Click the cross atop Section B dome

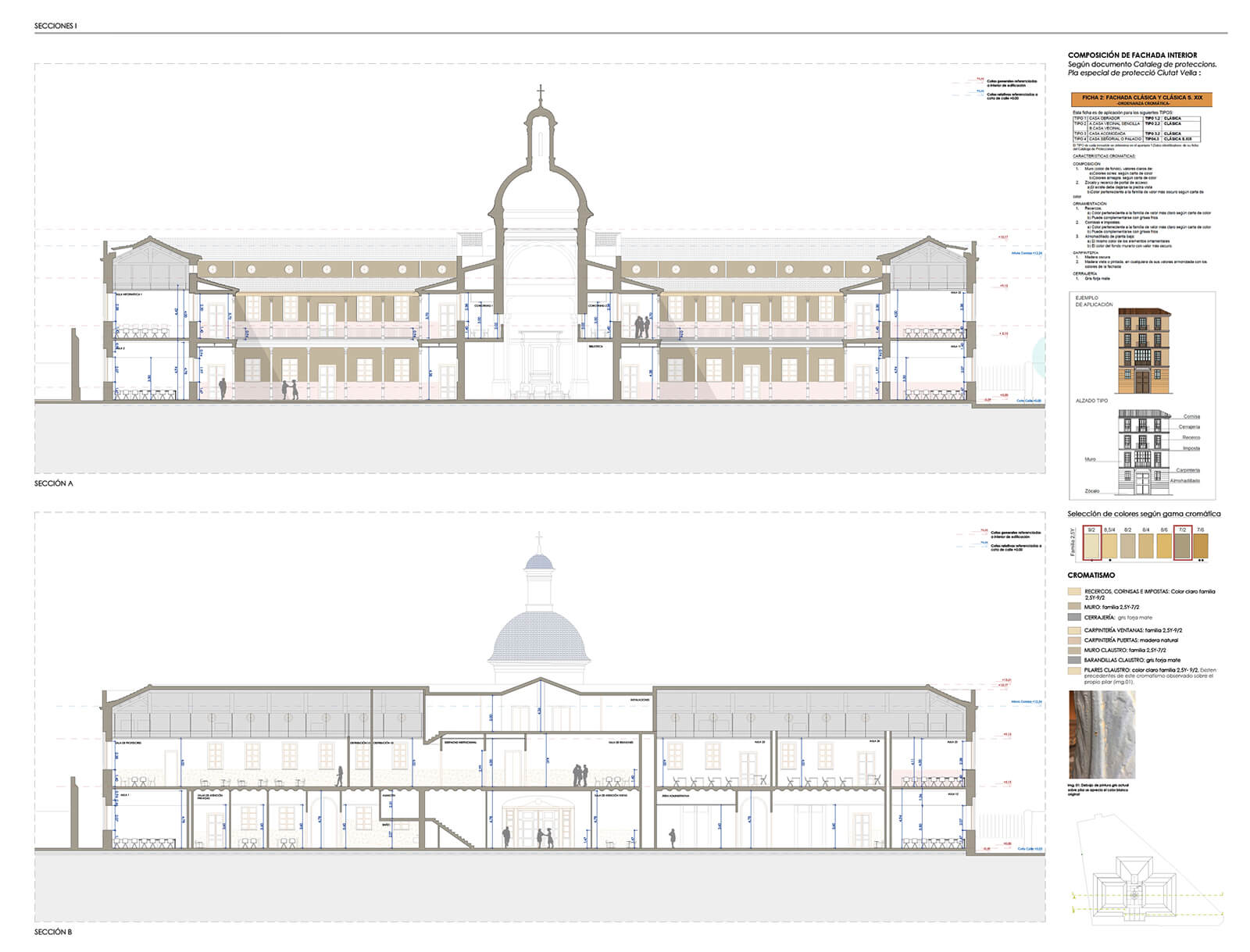pyautogui.click(x=538, y=539)
